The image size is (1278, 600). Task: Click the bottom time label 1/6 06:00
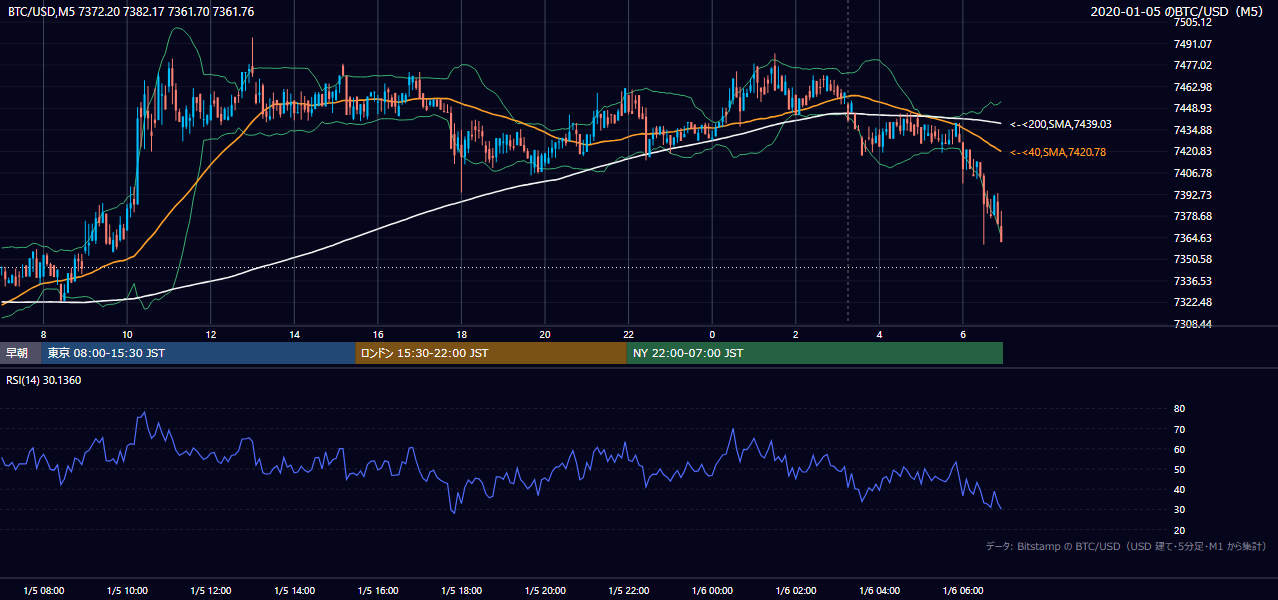click(962, 591)
